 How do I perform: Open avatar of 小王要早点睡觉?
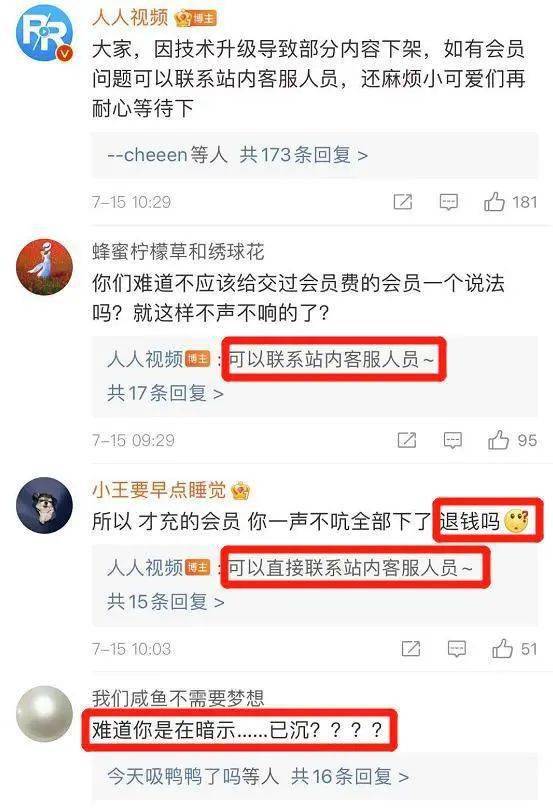click(45, 505)
